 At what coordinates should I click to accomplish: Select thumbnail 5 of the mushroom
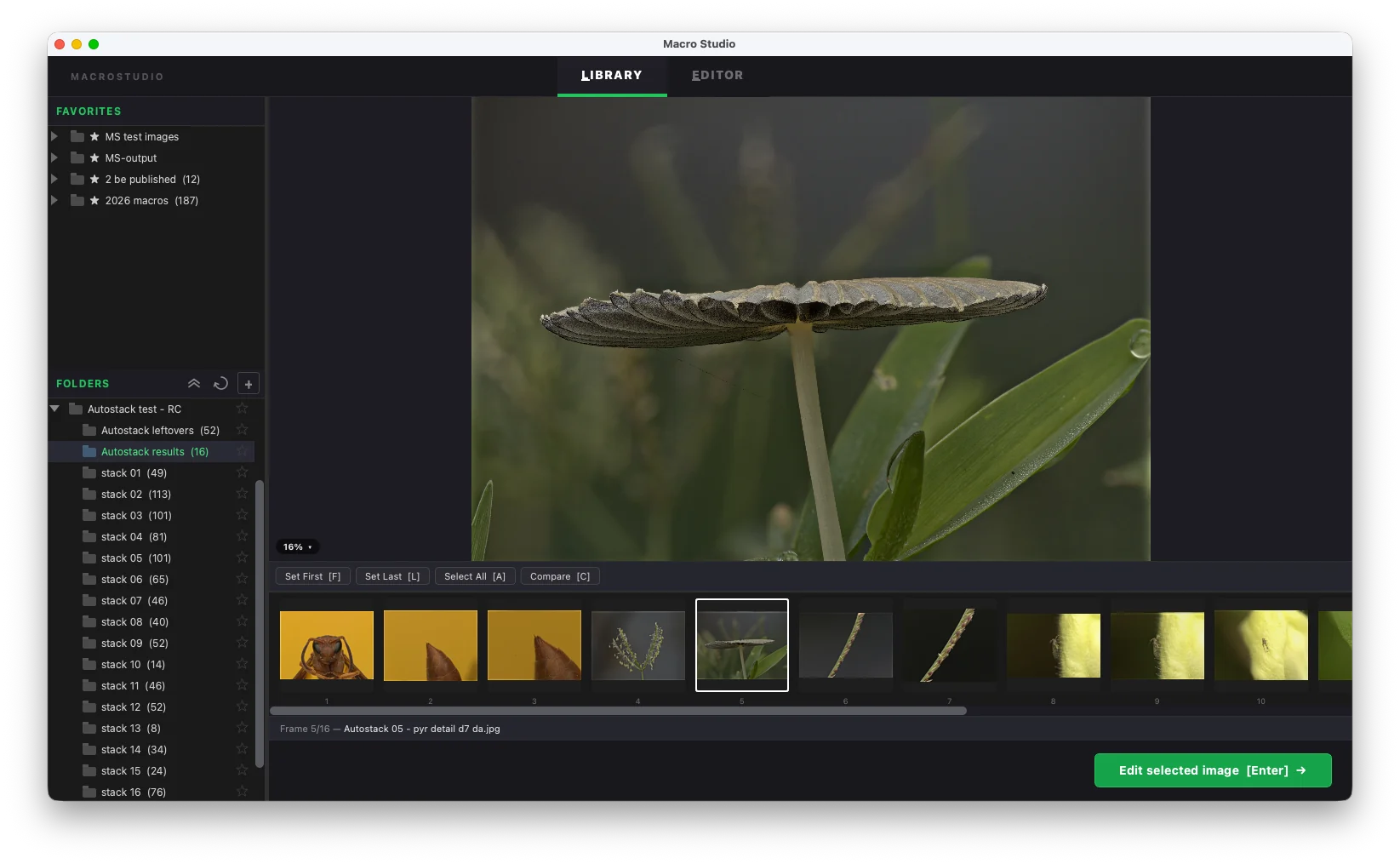coord(742,645)
